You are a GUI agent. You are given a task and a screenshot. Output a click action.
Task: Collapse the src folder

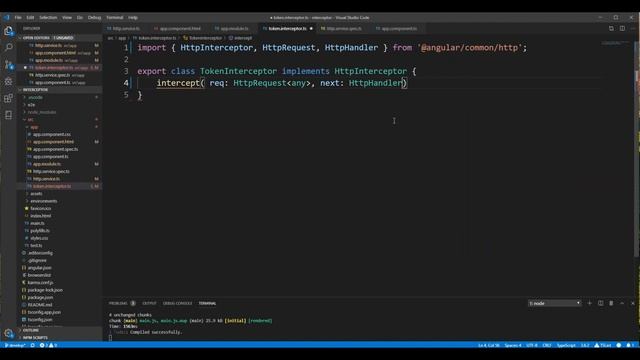[30, 120]
